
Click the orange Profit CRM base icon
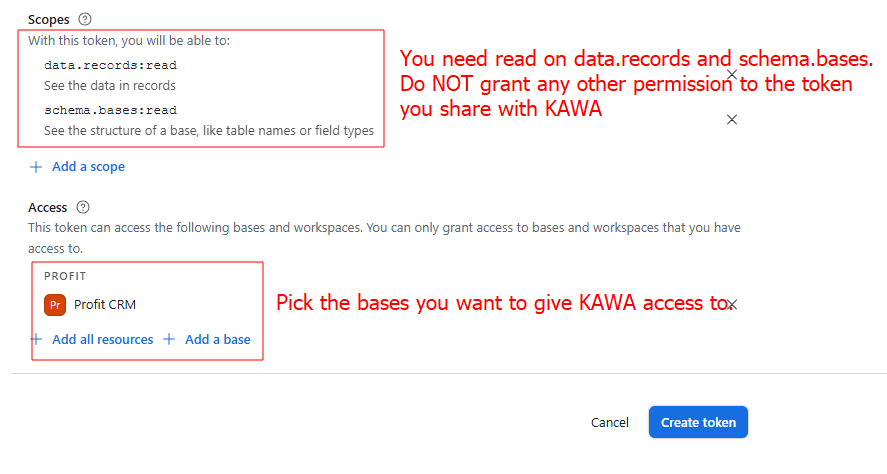[x=55, y=304]
